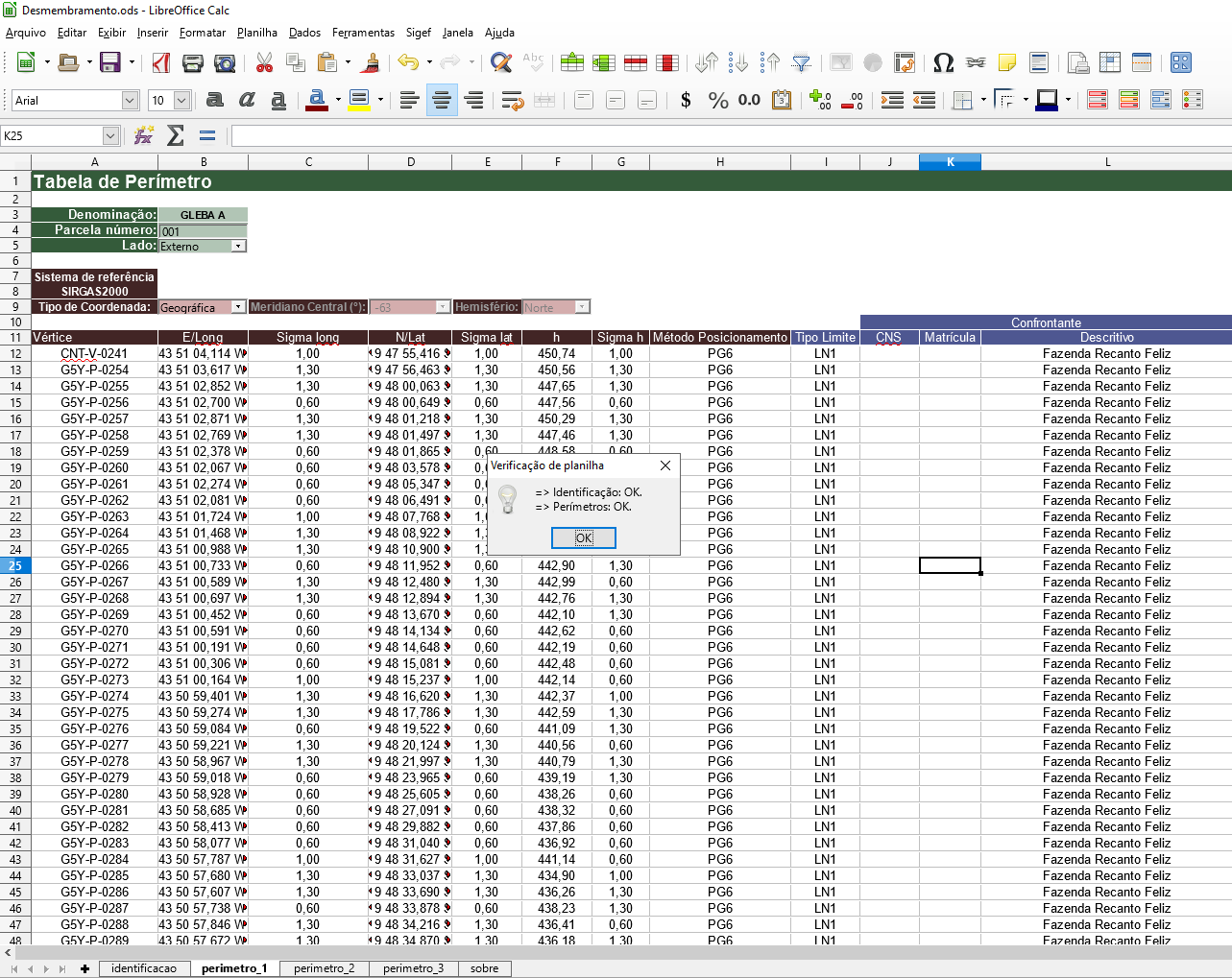Open the Function Wizard

click(x=144, y=136)
